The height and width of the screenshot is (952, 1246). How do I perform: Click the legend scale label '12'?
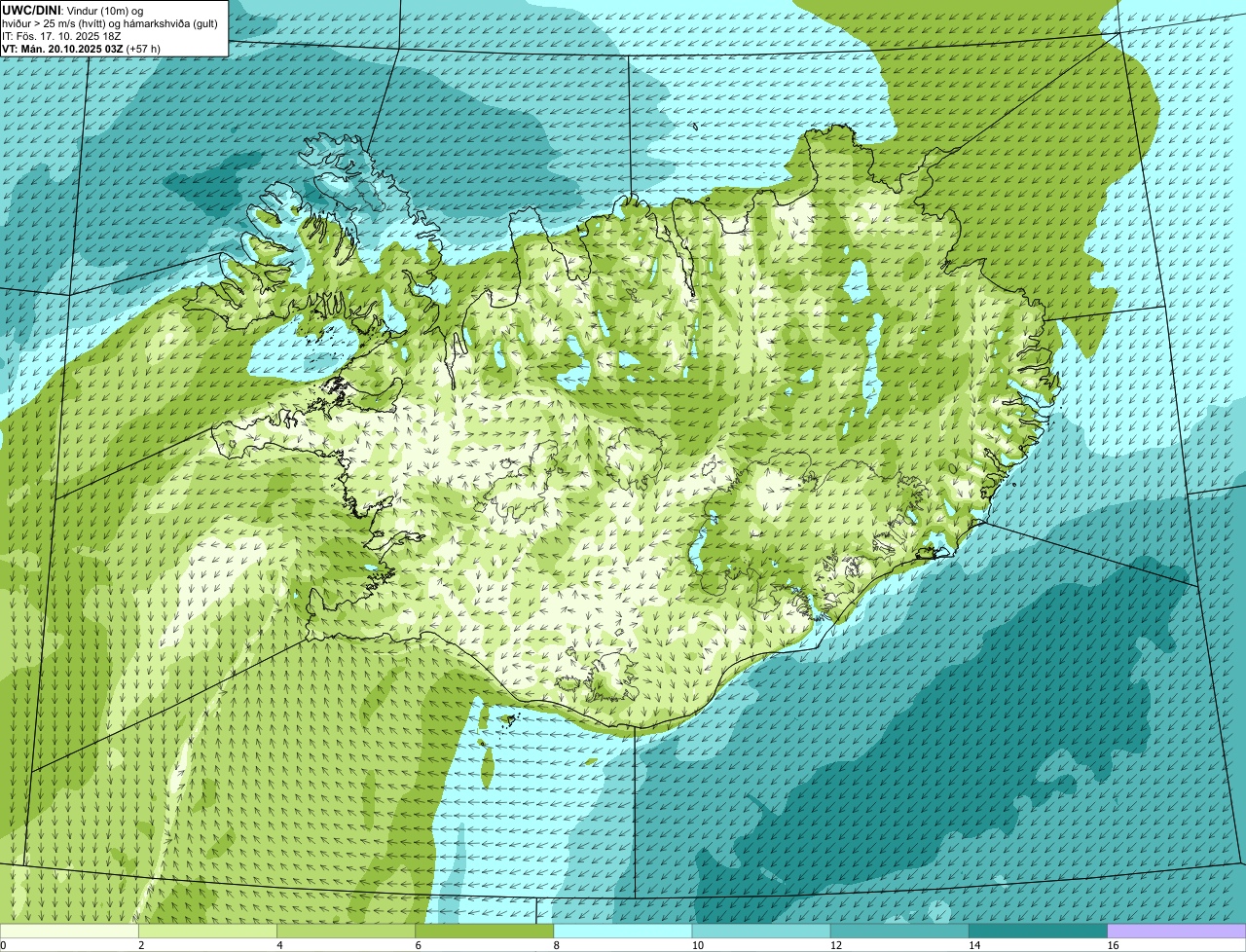[836, 945]
